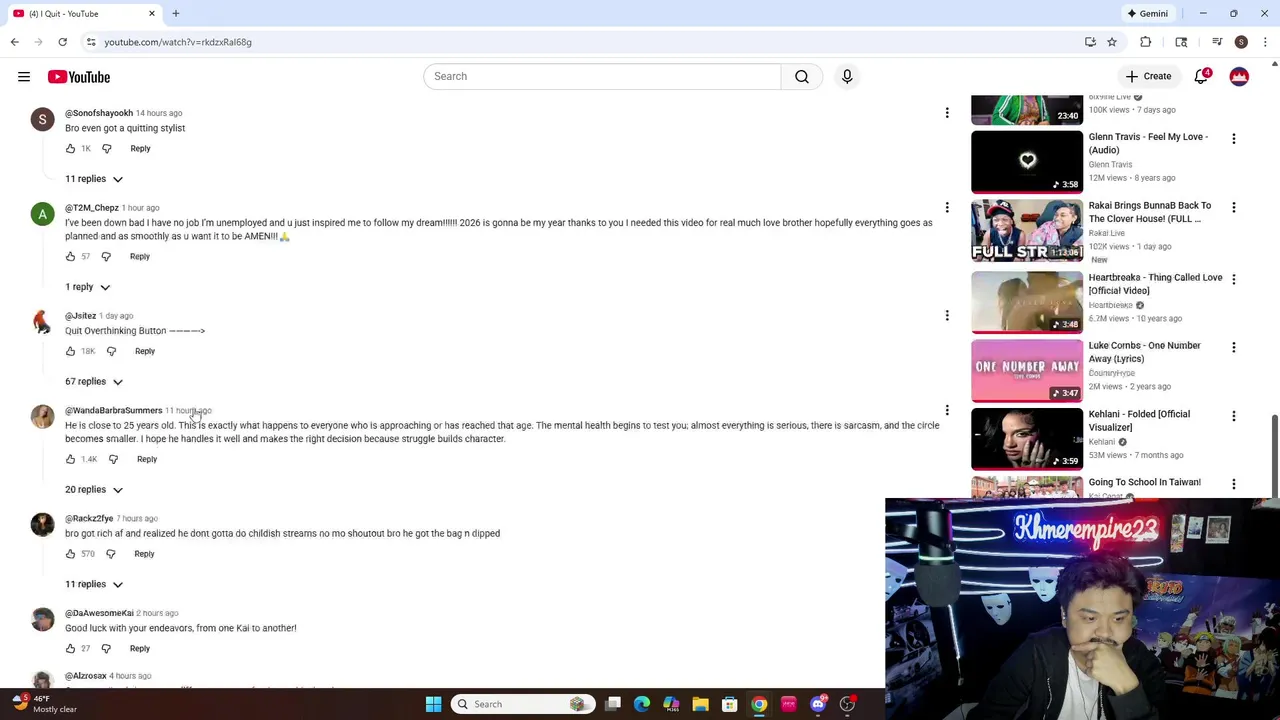Open Windows Start menu
The width and height of the screenshot is (1280, 720).
point(433,704)
